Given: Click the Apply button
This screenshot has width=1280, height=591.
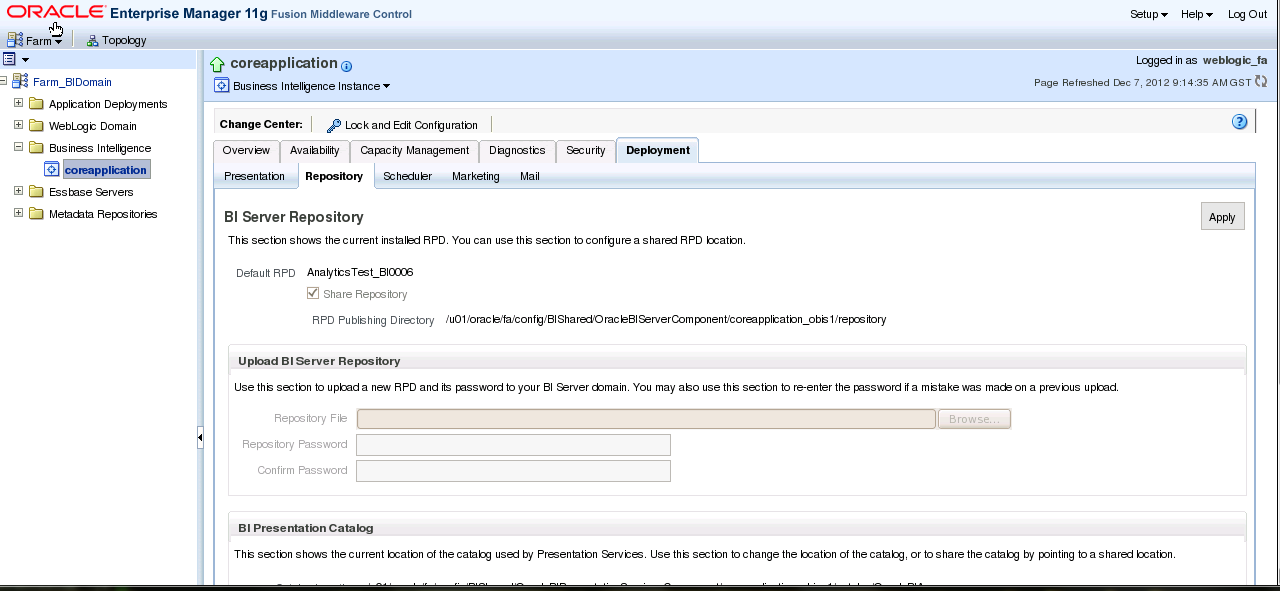Looking at the screenshot, I should click(1222, 216).
